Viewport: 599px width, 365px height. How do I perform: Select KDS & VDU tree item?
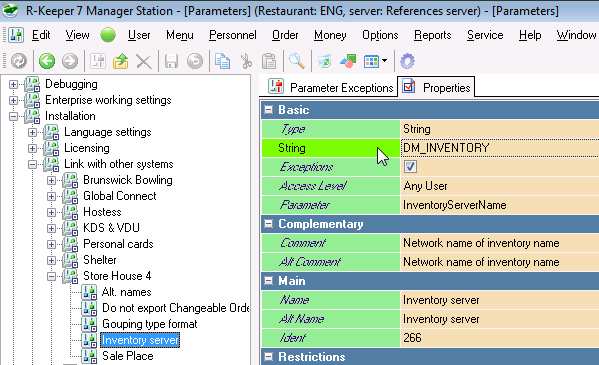[x=111, y=228]
